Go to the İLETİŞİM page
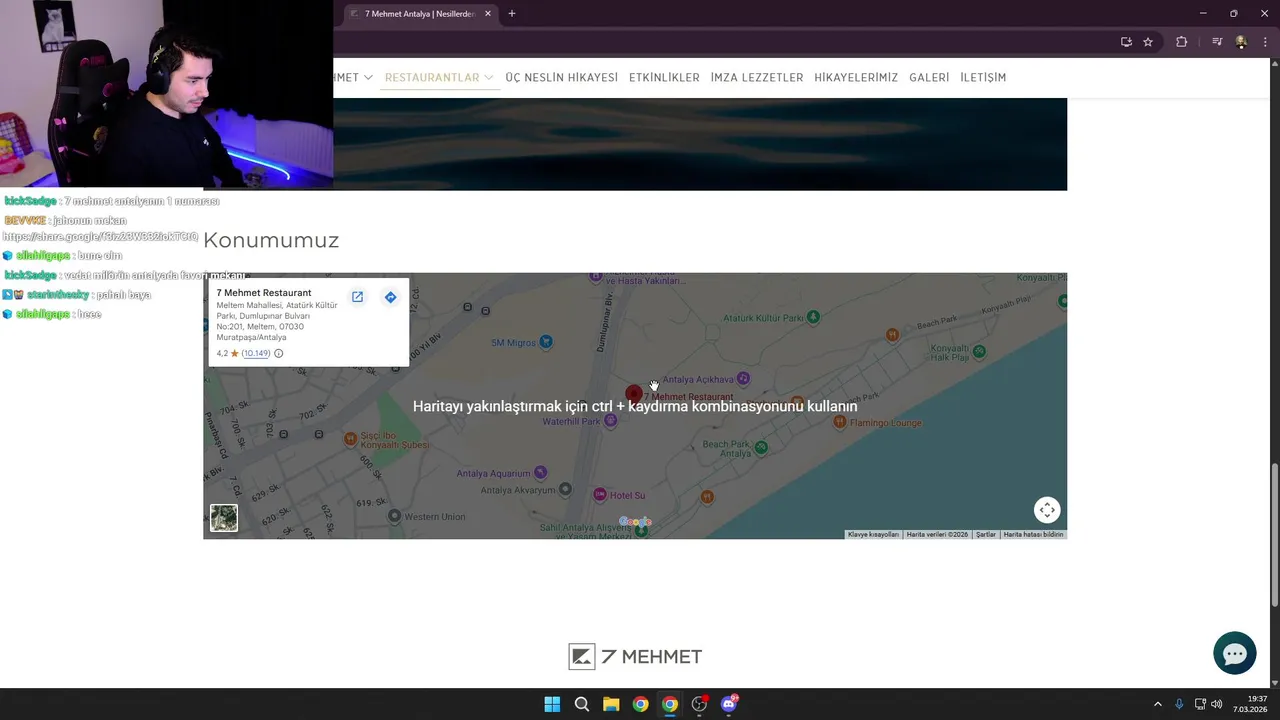Screen dimensions: 1280x720 click(x=983, y=77)
